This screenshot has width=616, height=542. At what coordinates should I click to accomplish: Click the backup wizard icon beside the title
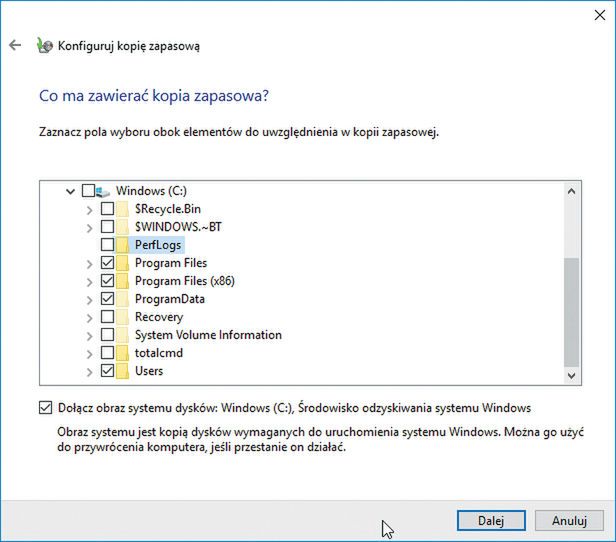(x=44, y=46)
